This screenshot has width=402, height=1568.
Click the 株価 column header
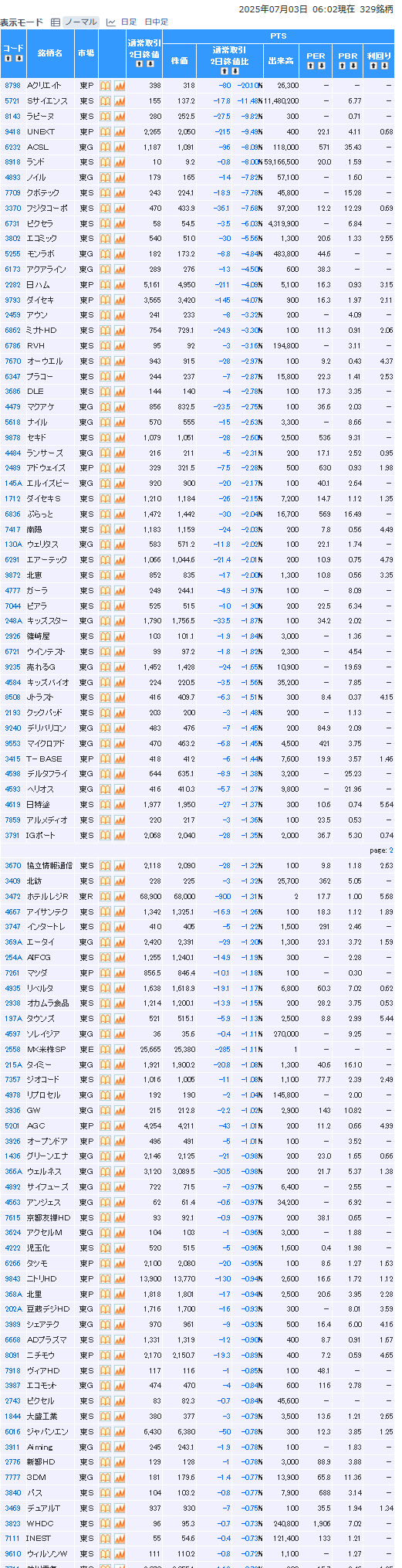pos(179,60)
